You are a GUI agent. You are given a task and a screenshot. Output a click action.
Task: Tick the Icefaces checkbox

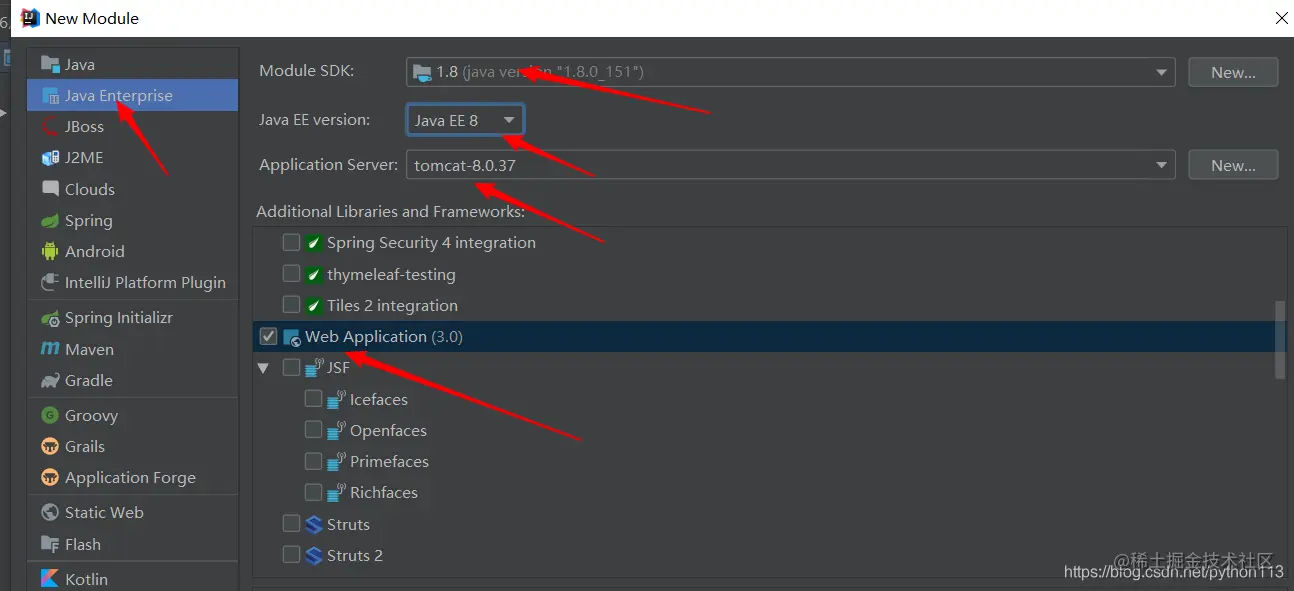[x=313, y=399]
